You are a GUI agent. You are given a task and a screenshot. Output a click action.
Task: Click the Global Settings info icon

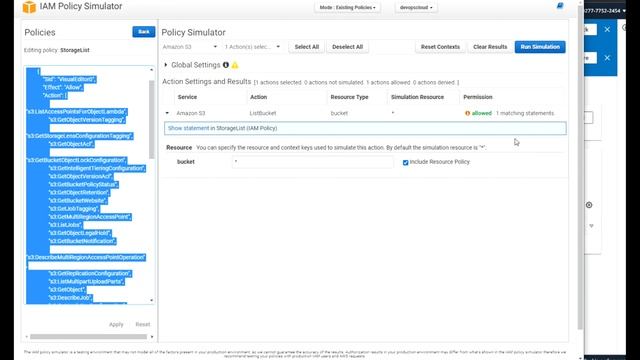tap(226, 65)
